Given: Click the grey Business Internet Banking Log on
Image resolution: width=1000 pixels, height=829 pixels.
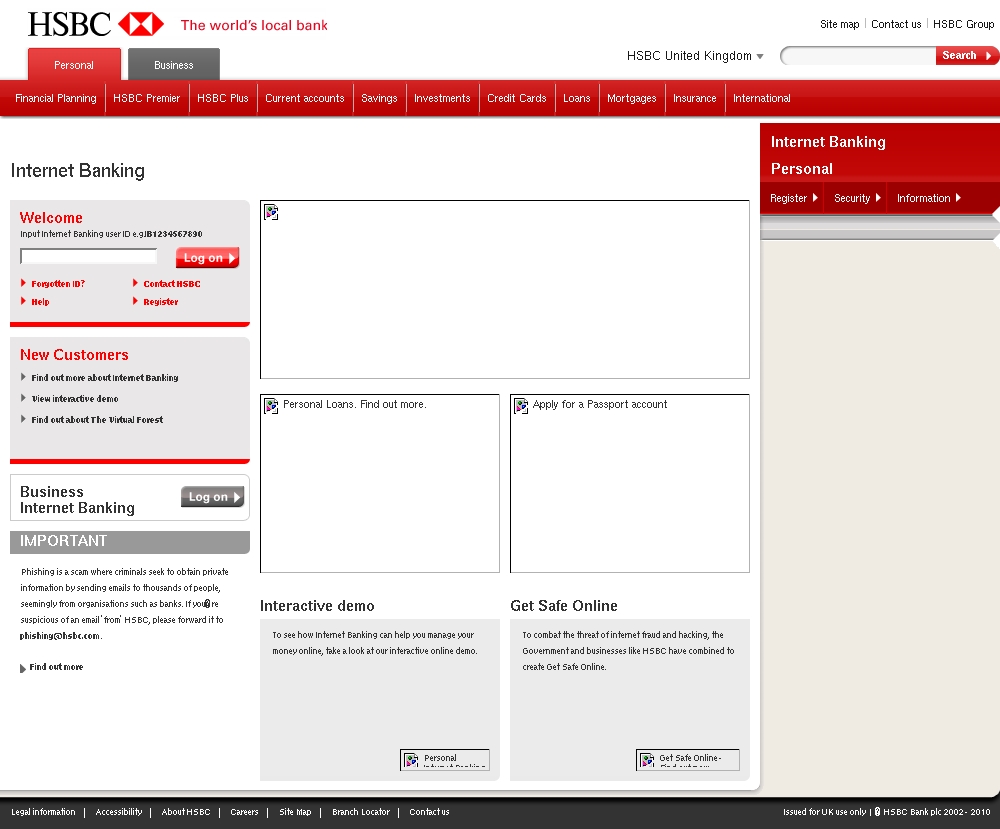Looking at the screenshot, I should pos(212,497).
